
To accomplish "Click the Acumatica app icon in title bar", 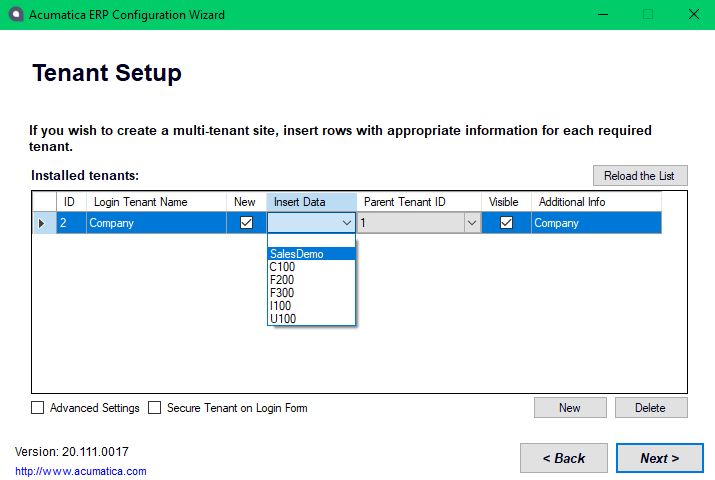I will point(16,15).
